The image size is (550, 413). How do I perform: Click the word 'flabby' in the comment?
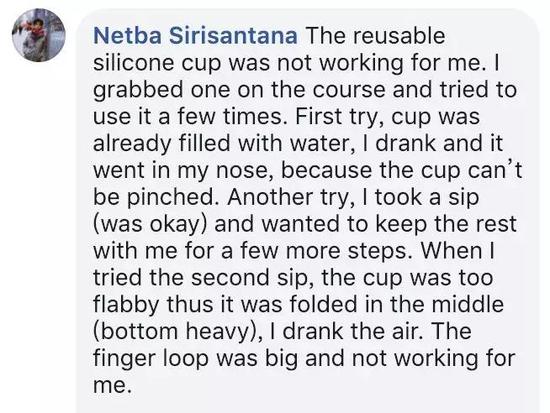click(x=126, y=305)
